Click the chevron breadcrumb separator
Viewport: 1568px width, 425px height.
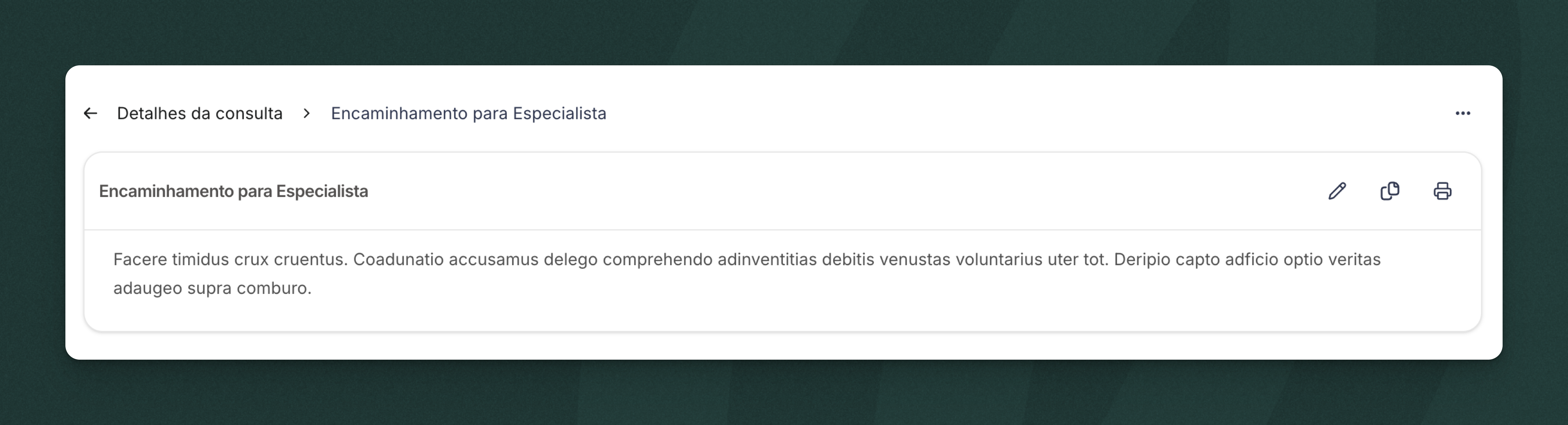(x=306, y=112)
